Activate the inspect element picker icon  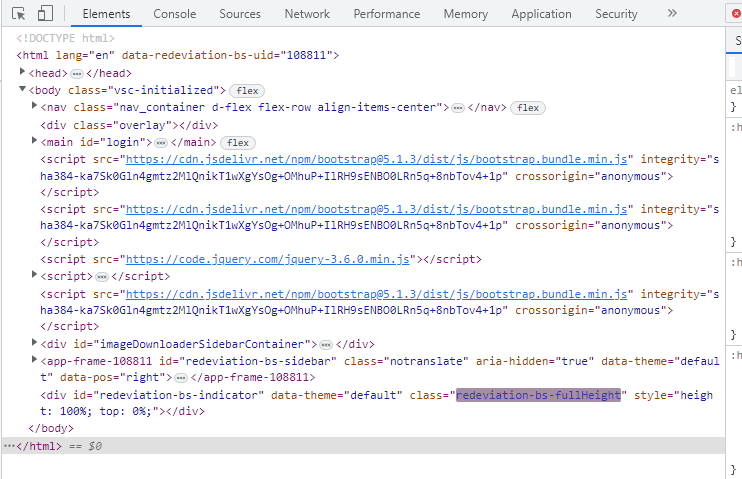click(18, 14)
